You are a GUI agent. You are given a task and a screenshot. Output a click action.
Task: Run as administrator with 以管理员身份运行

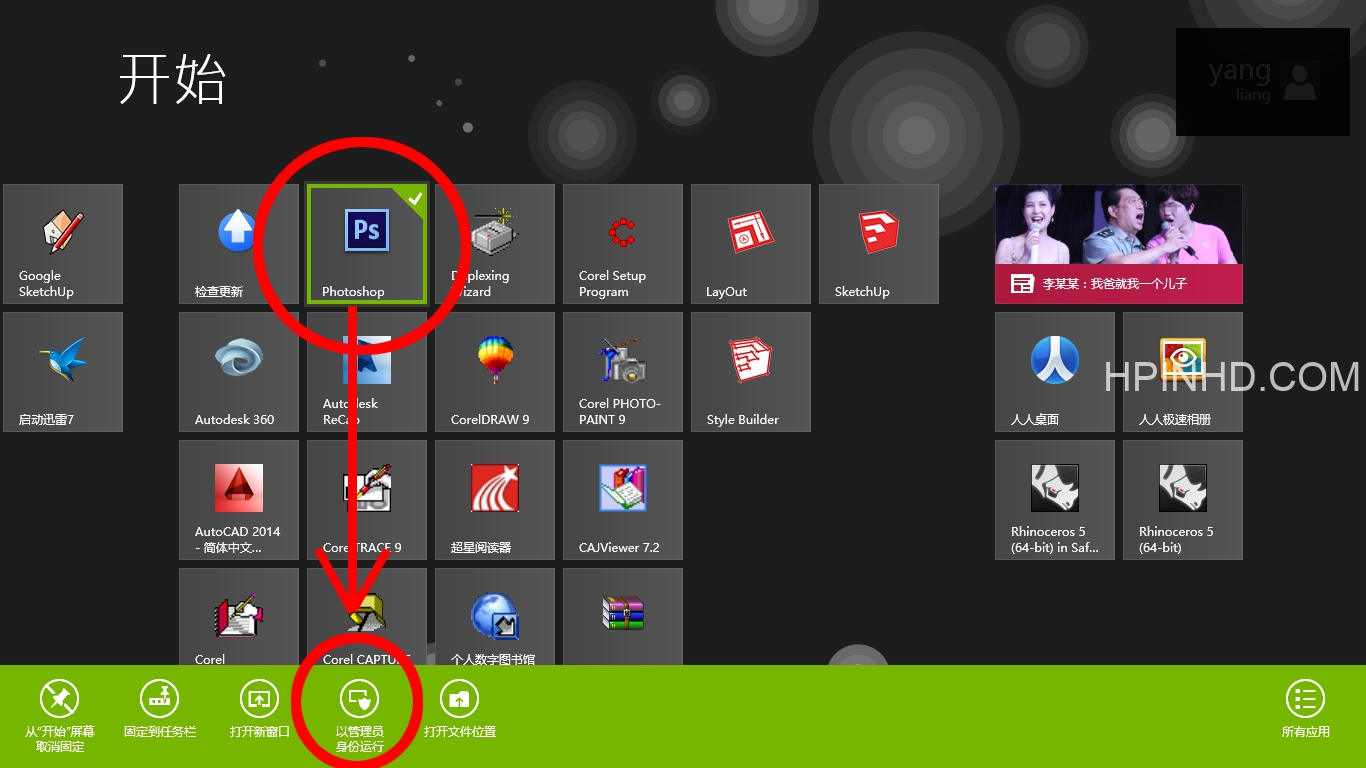360,716
